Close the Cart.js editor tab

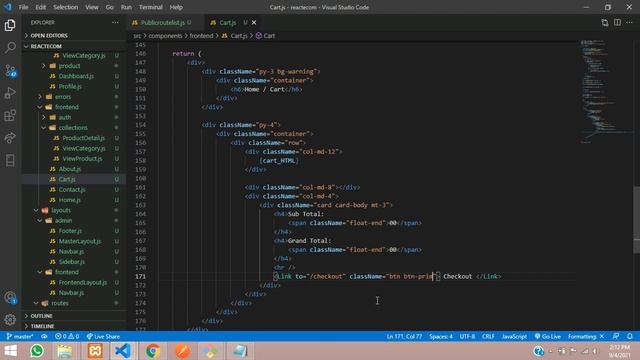pyautogui.click(x=254, y=22)
